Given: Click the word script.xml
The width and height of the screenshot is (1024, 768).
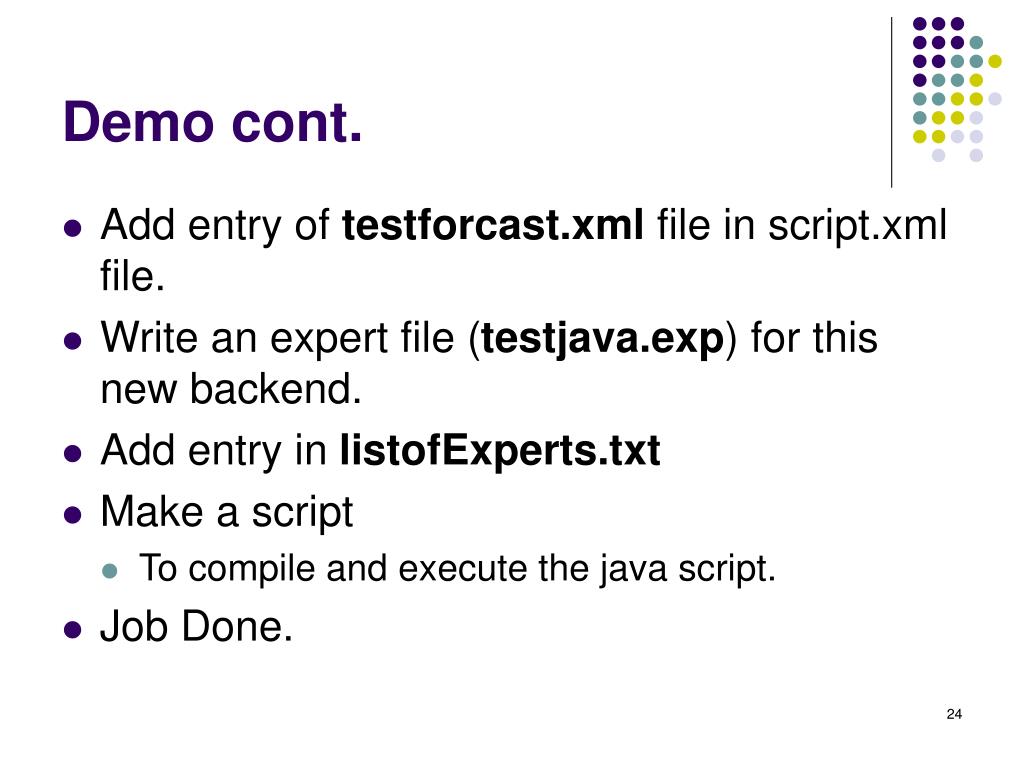Looking at the screenshot, I should 857,227.
